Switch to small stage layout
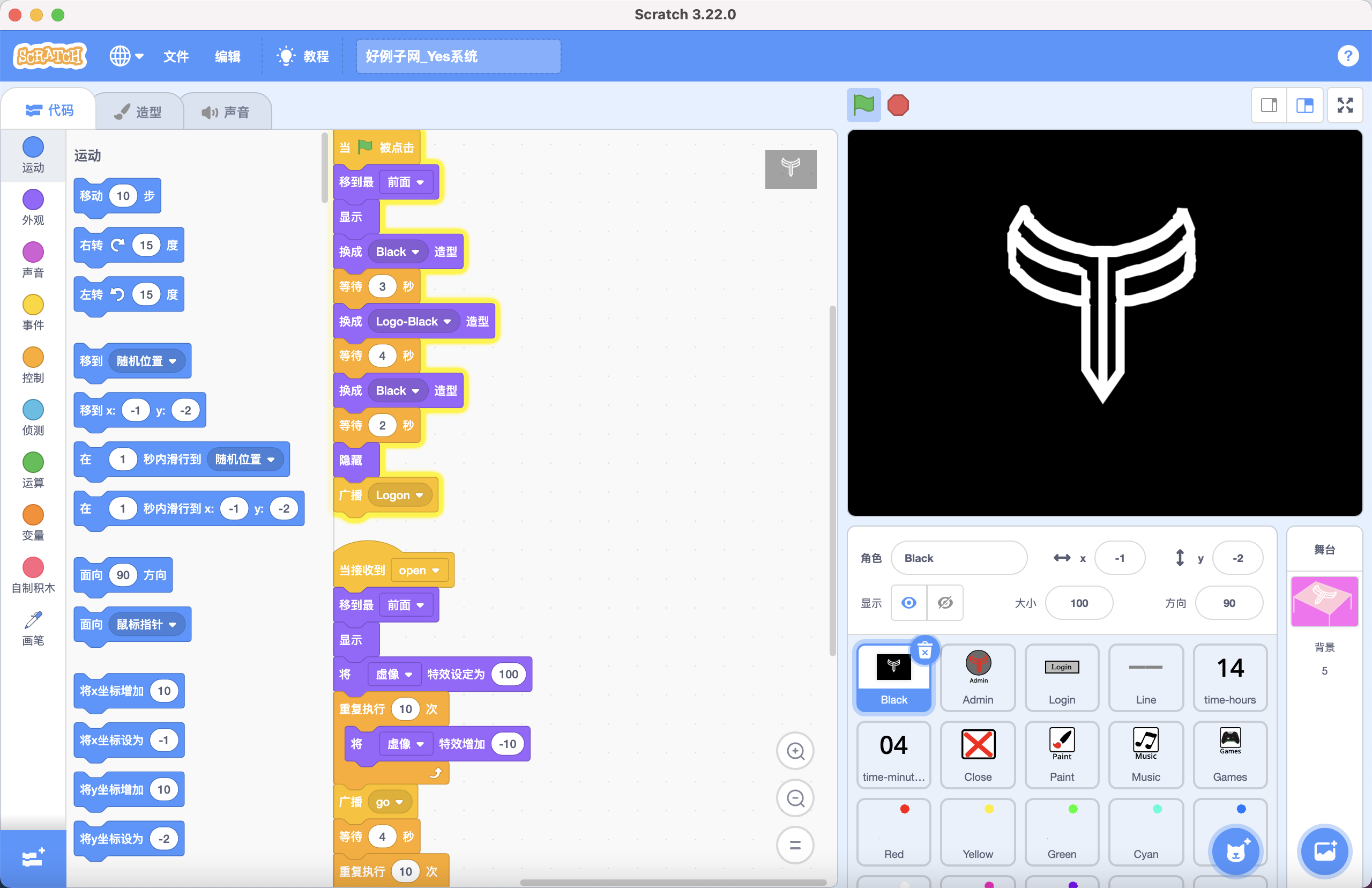The height and width of the screenshot is (888, 1372). pyautogui.click(x=1269, y=106)
